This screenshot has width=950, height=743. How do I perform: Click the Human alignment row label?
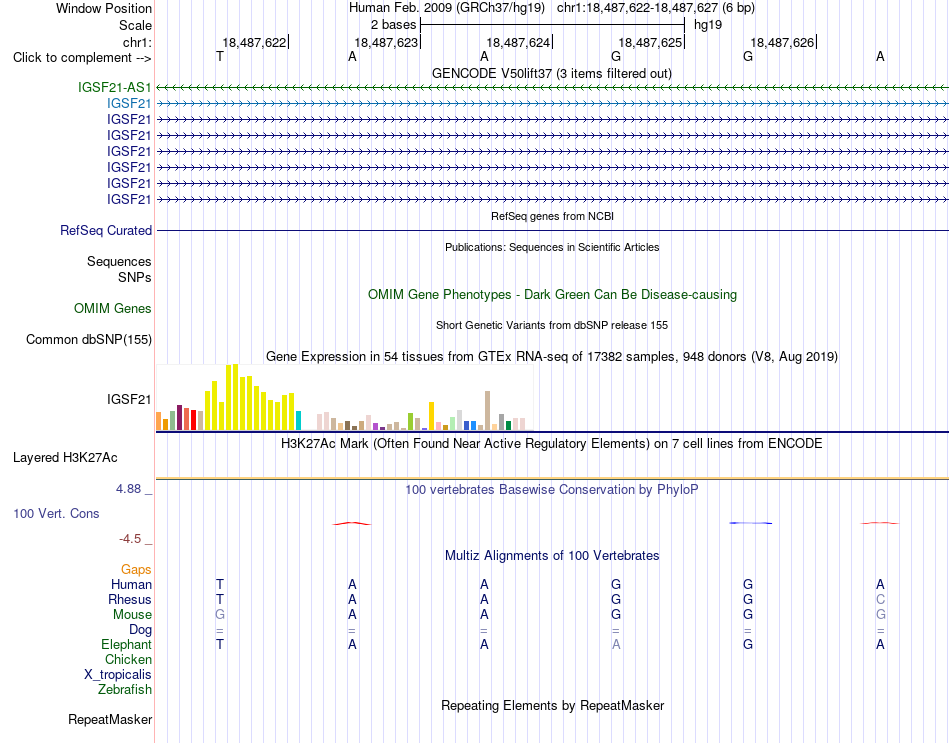(131, 584)
